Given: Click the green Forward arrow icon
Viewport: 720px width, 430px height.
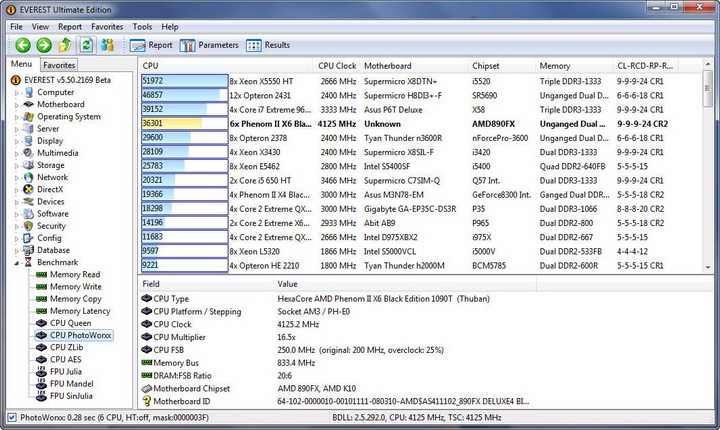Looking at the screenshot, I should (x=44, y=45).
